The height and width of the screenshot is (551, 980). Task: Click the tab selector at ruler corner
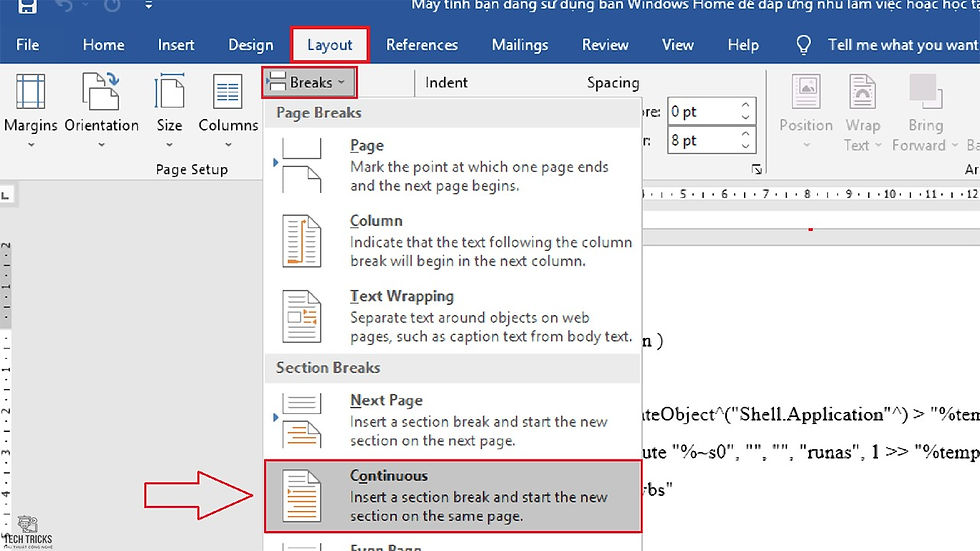pyautogui.click(x=6, y=196)
